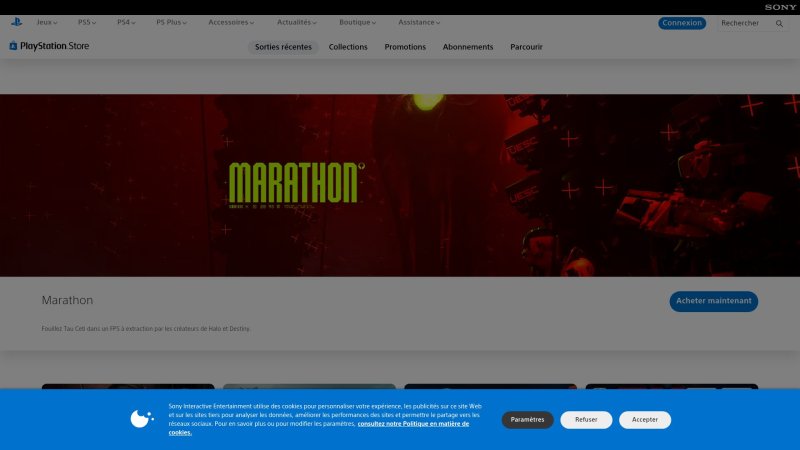Expand the Accessoires dropdown
The width and height of the screenshot is (800, 450).
point(229,22)
